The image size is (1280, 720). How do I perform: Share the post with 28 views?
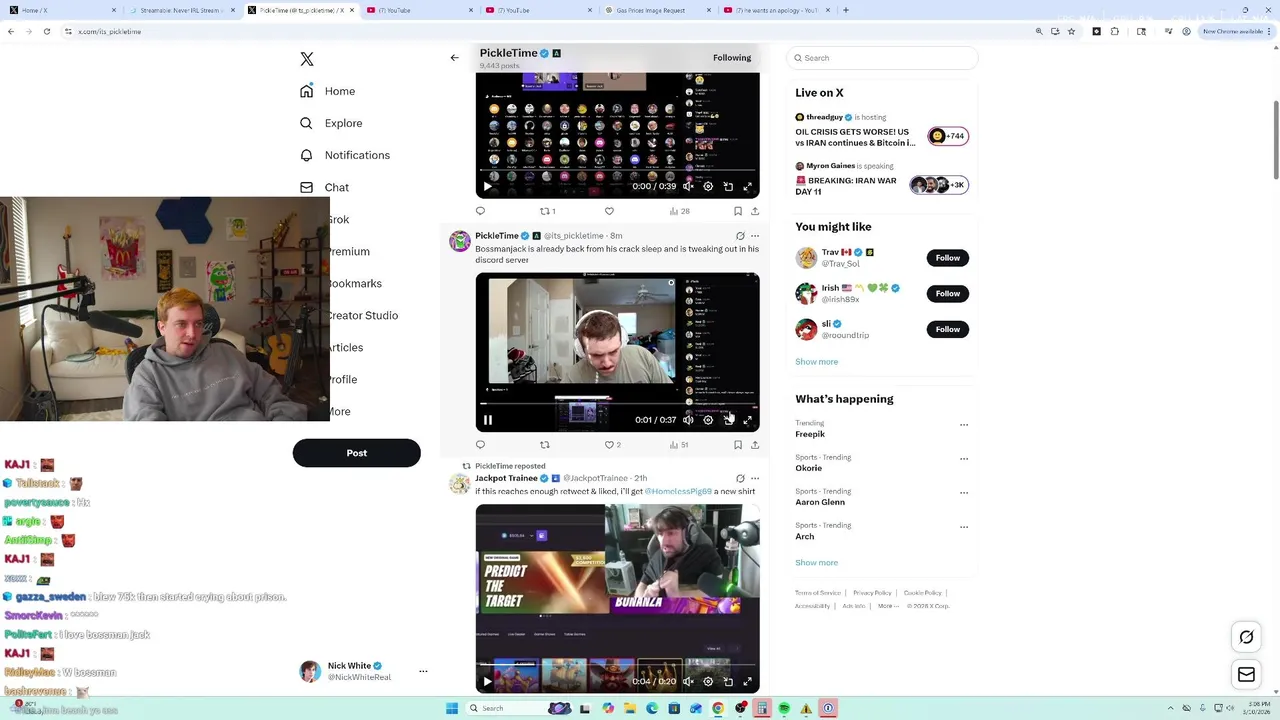[x=755, y=211]
